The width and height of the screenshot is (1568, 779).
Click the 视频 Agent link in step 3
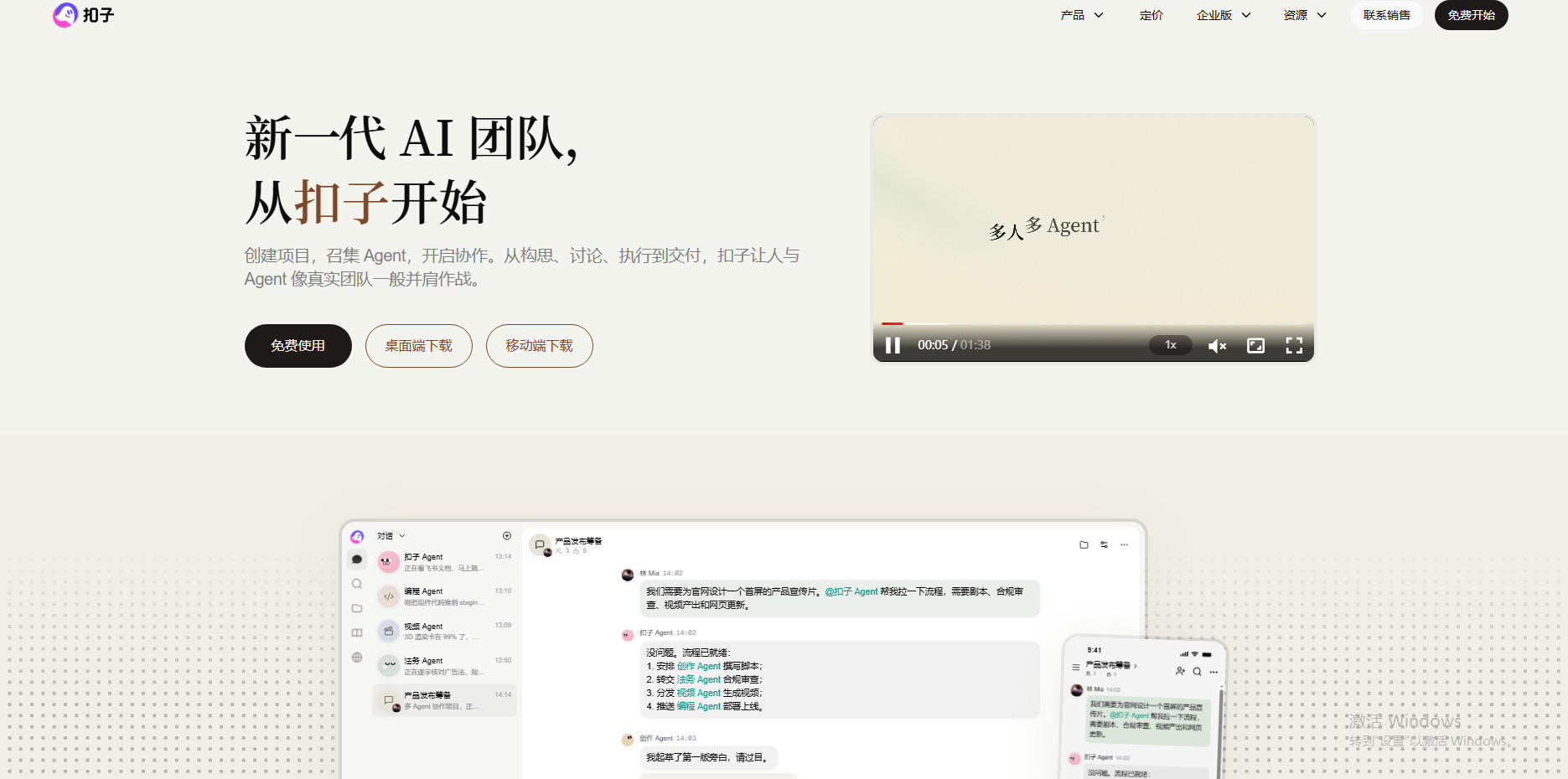[699, 693]
